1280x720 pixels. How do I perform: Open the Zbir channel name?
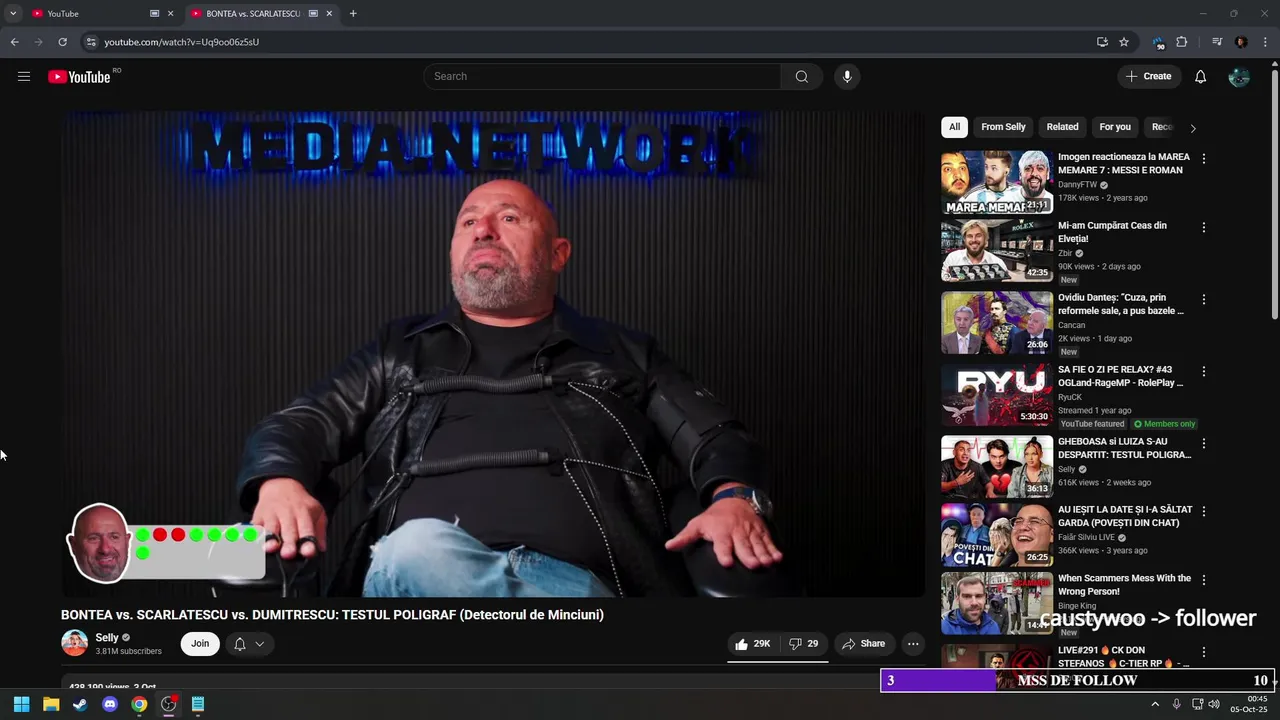pos(1065,253)
